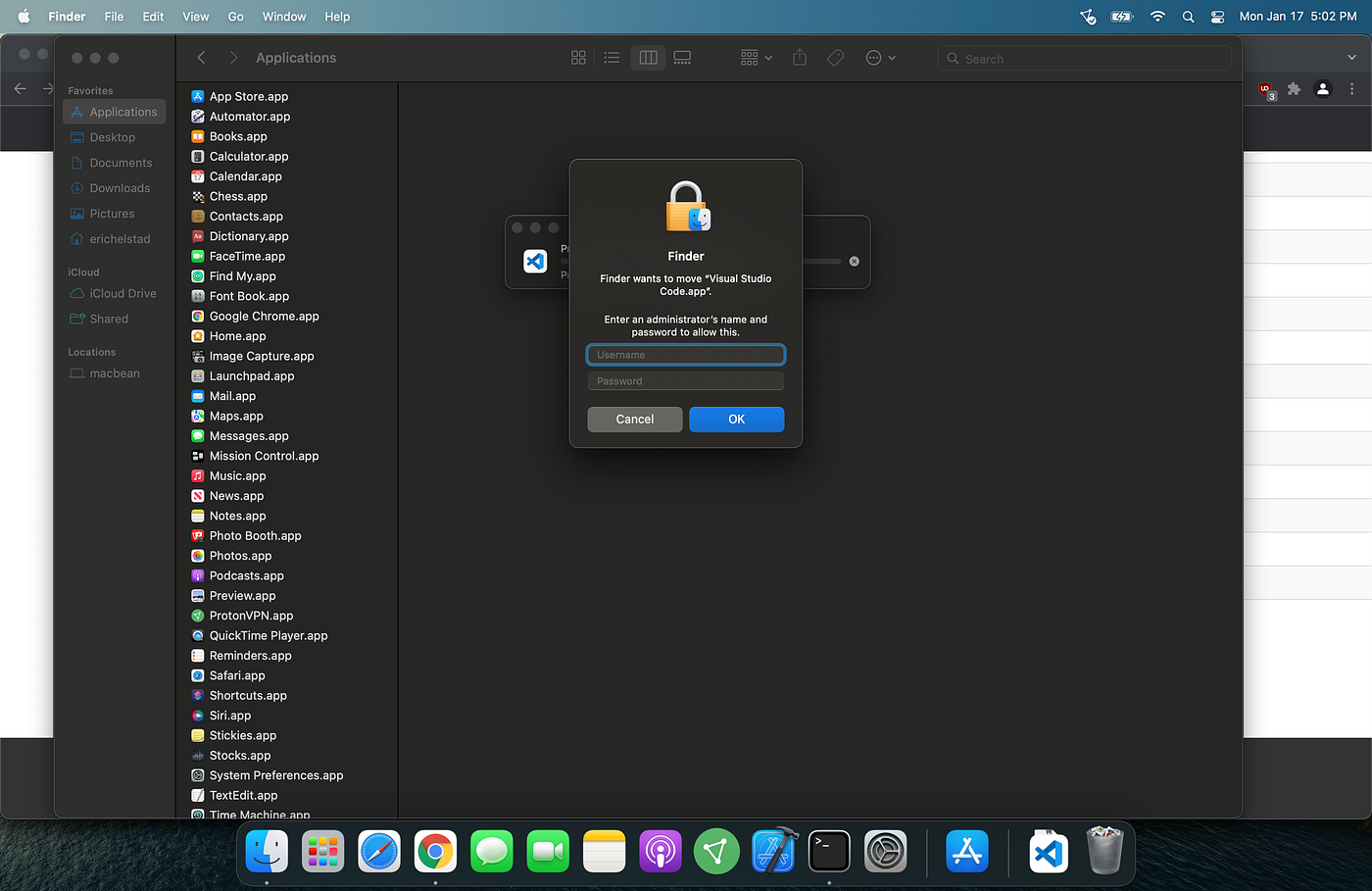Open the Go menu in the menu bar
This screenshot has width=1372, height=891.
(x=235, y=16)
